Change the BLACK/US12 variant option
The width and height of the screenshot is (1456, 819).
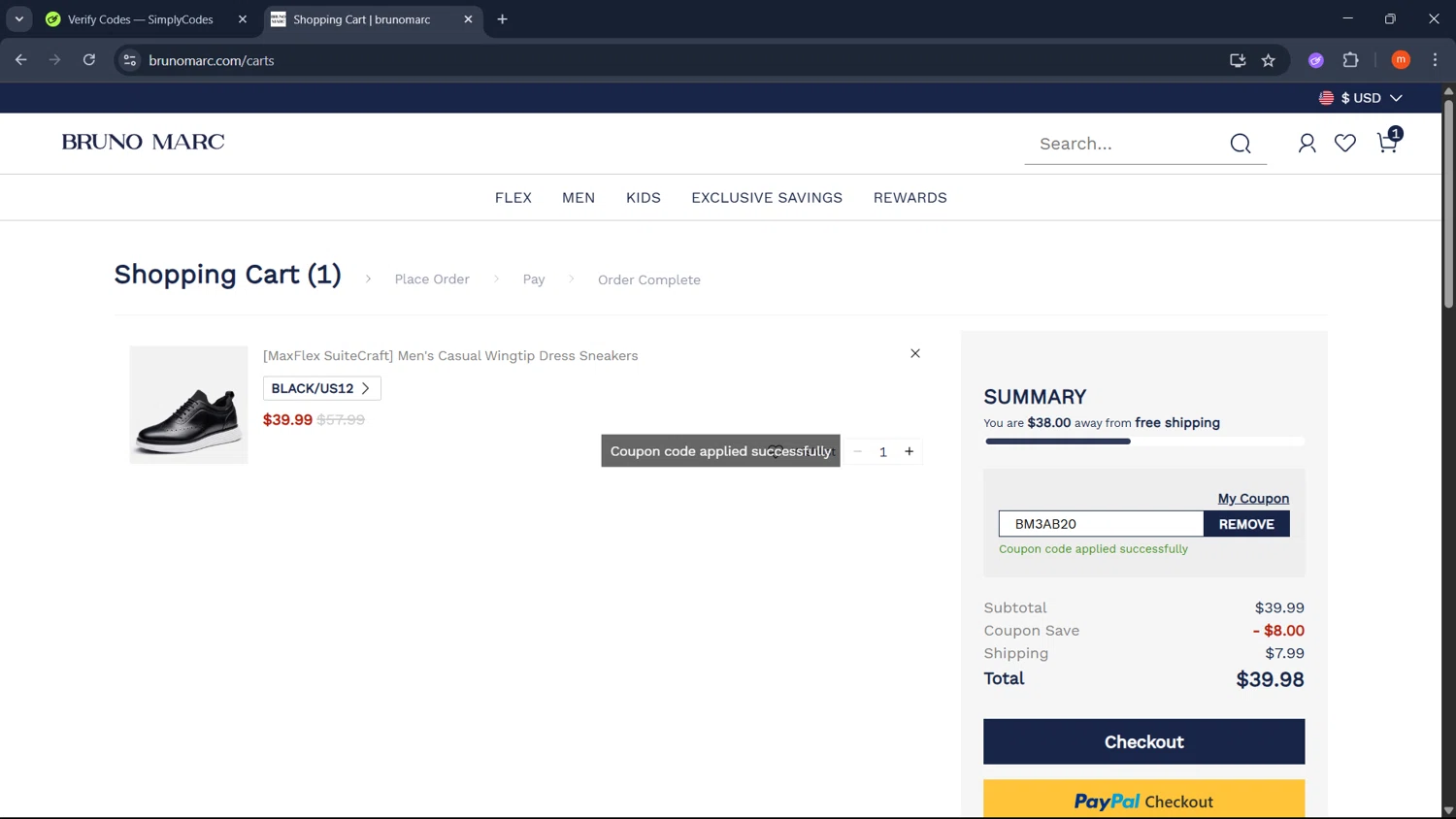pos(321,388)
